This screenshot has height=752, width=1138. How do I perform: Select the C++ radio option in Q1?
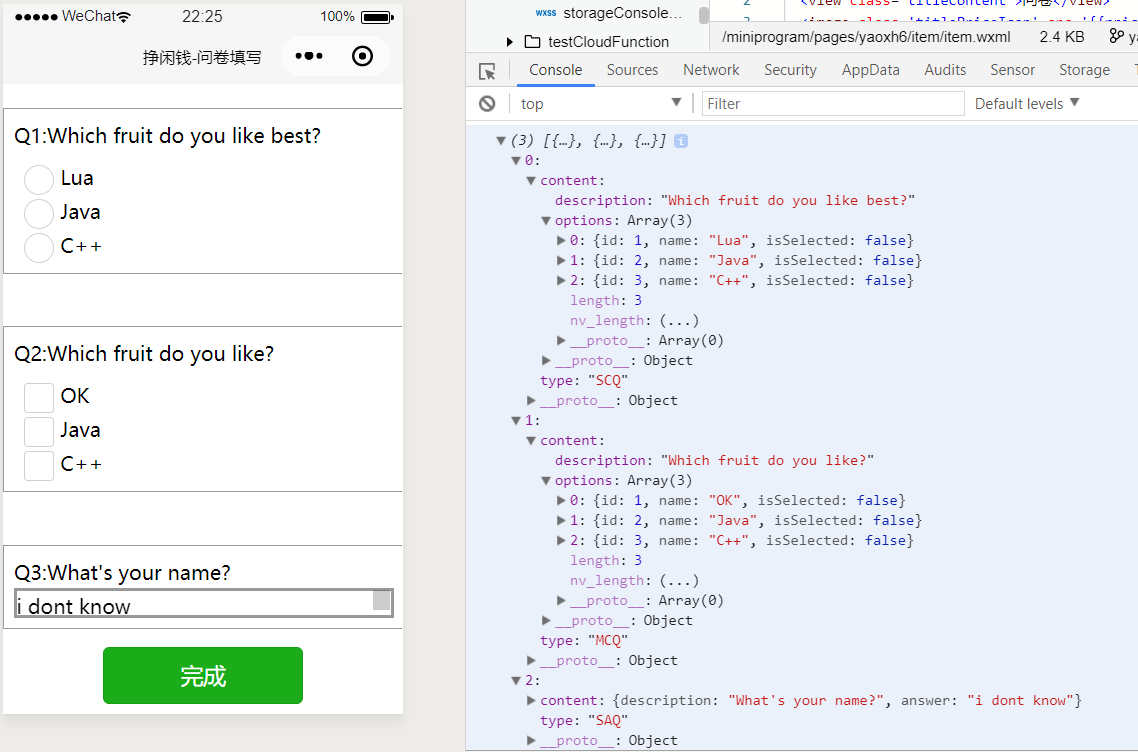coord(39,248)
